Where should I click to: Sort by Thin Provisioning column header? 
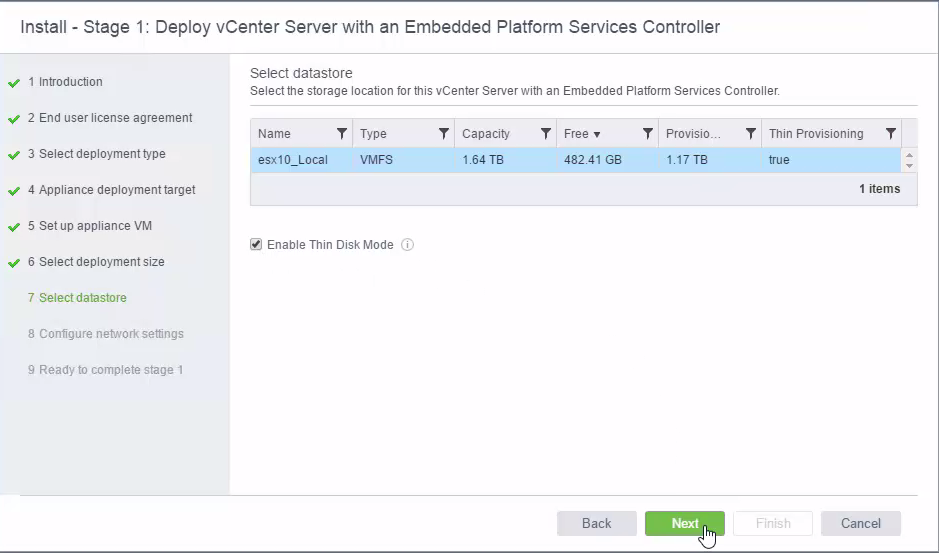(816, 134)
